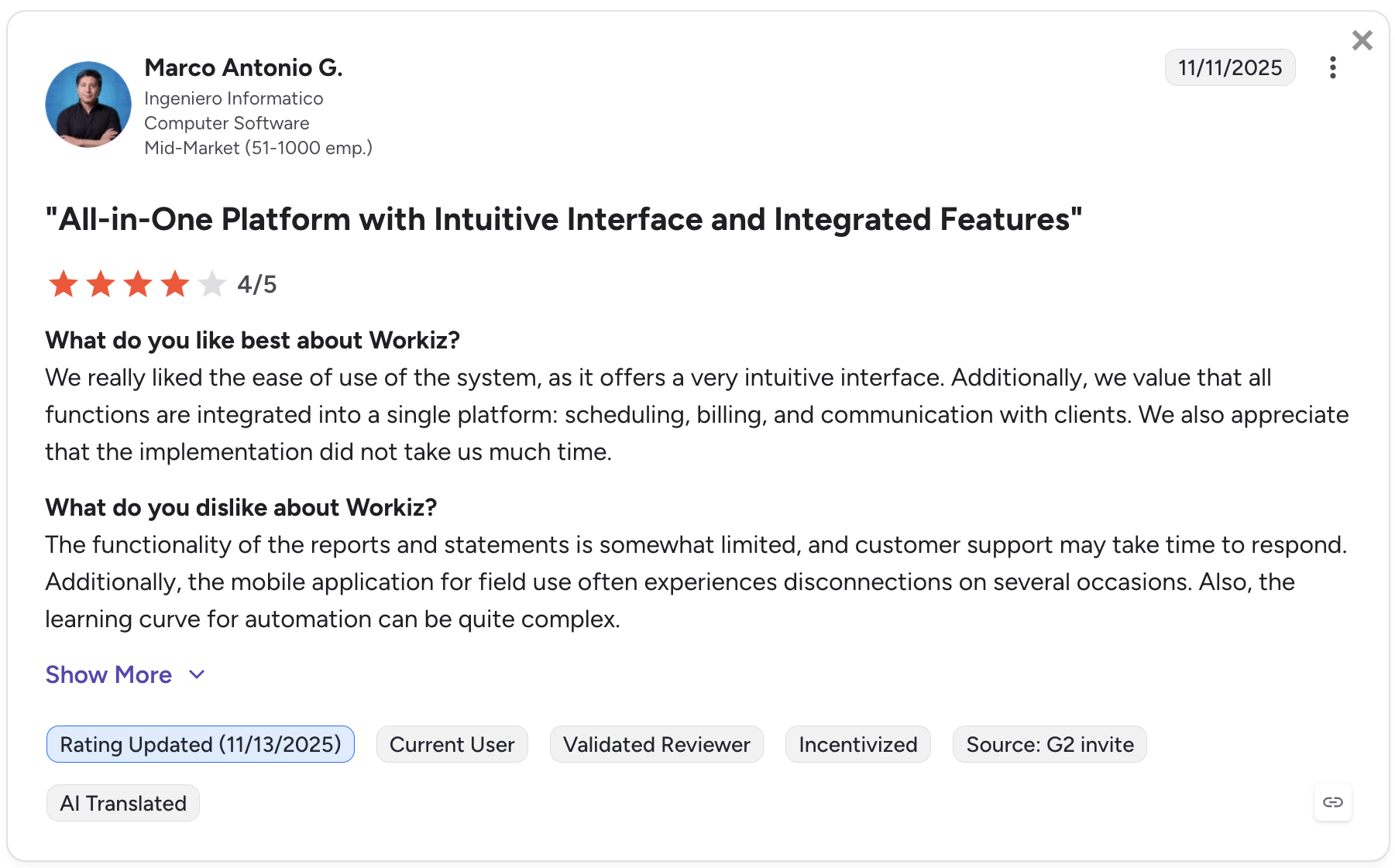Click the review title about All-in-One Platform
Screen dimensions: 1395x868
563,219
